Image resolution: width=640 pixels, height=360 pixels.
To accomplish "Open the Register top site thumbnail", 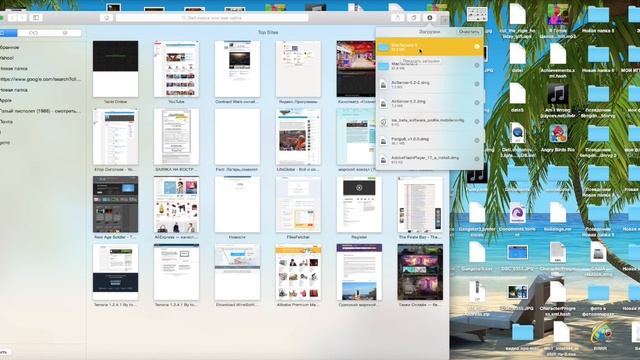I will (x=359, y=204).
